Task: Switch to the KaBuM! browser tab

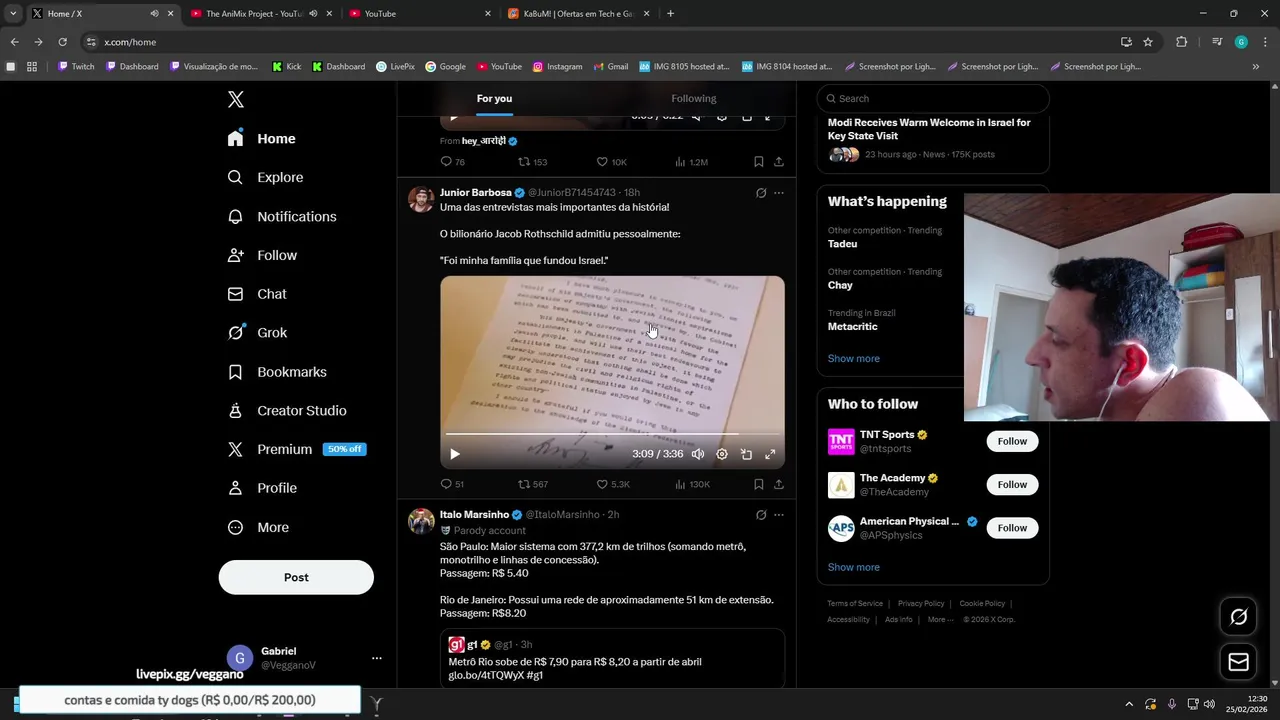Action: point(578,14)
